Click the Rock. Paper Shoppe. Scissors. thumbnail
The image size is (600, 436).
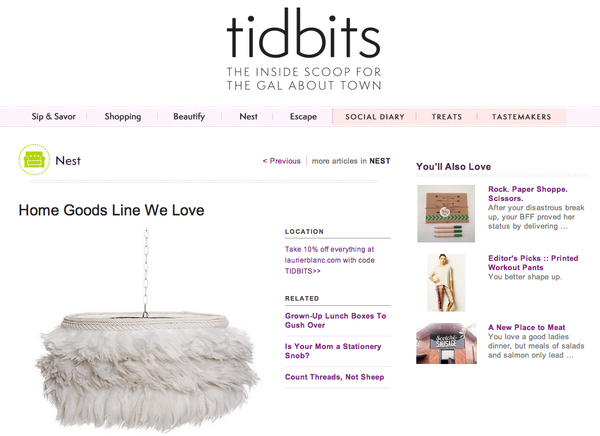tap(446, 214)
